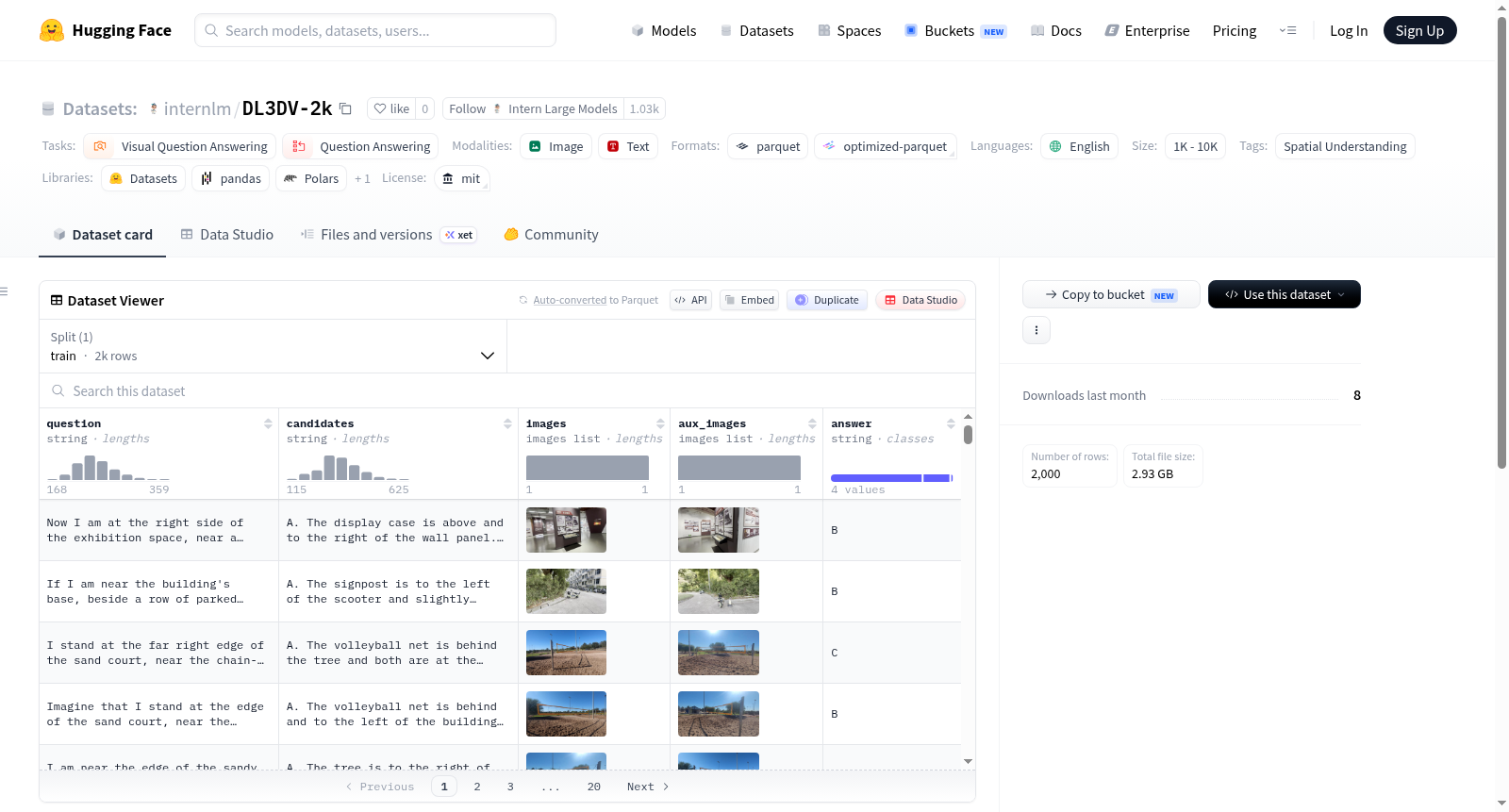Expand the Split train dropdown
Screen dimensions: 1509x812
click(x=273, y=346)
